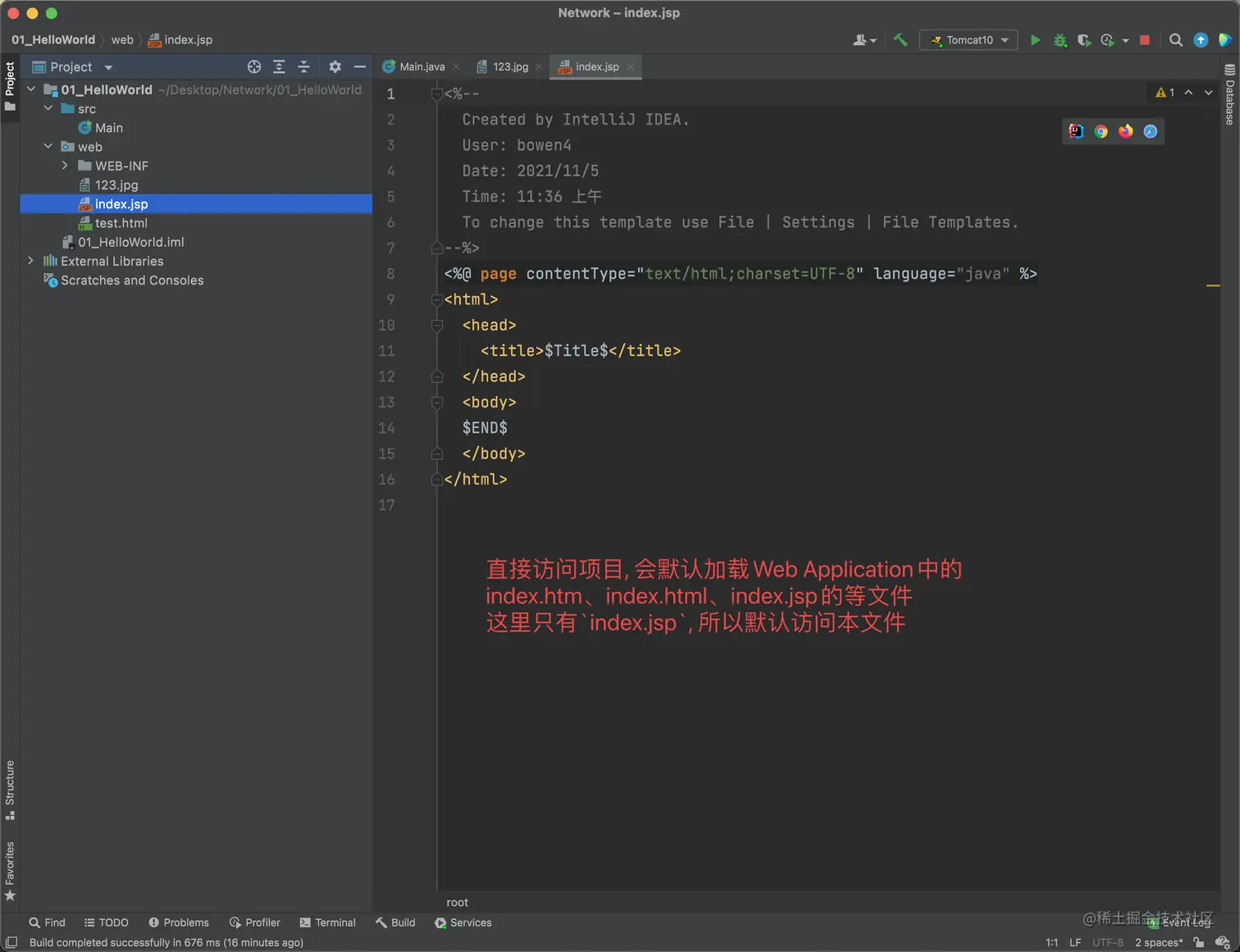Fold the head tag at line 10
Screen dimensions: 1240x952
coord(436,325)
